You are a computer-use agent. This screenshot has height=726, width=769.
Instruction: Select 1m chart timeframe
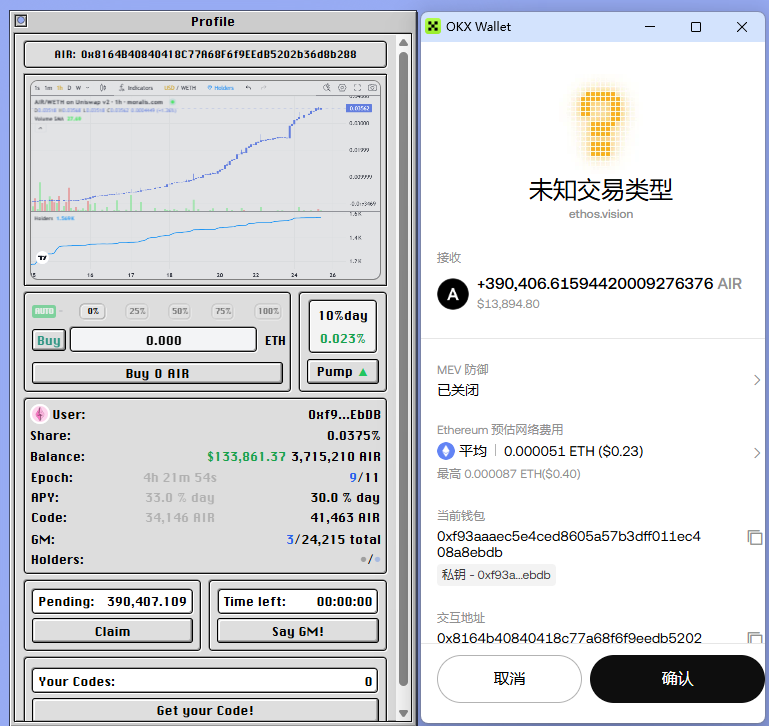[x=48, y=88]
